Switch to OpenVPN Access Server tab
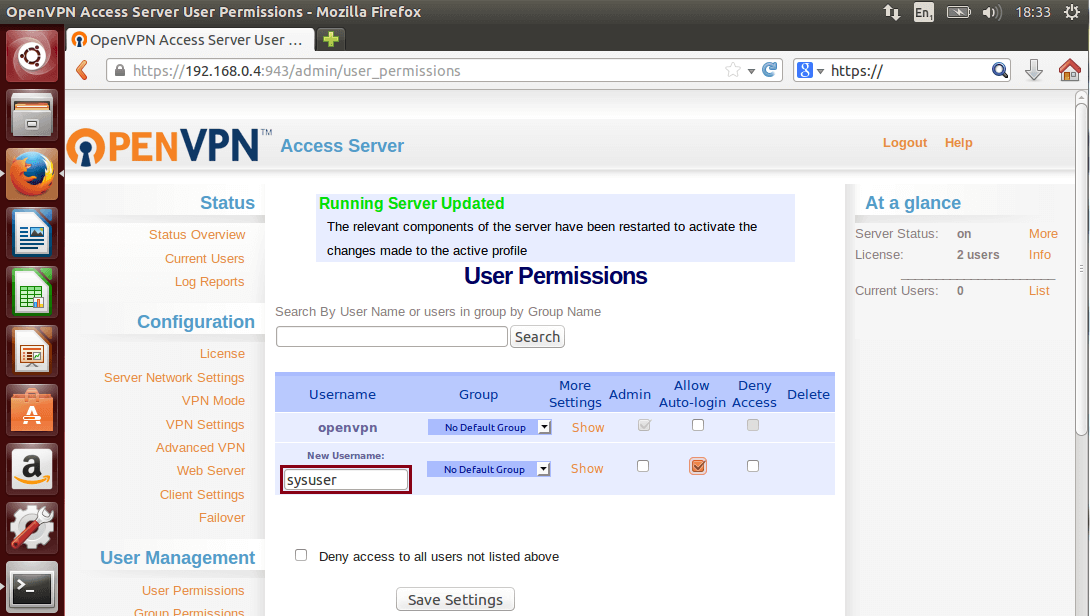Viewport: 1090px width, 616px height. 189,40
